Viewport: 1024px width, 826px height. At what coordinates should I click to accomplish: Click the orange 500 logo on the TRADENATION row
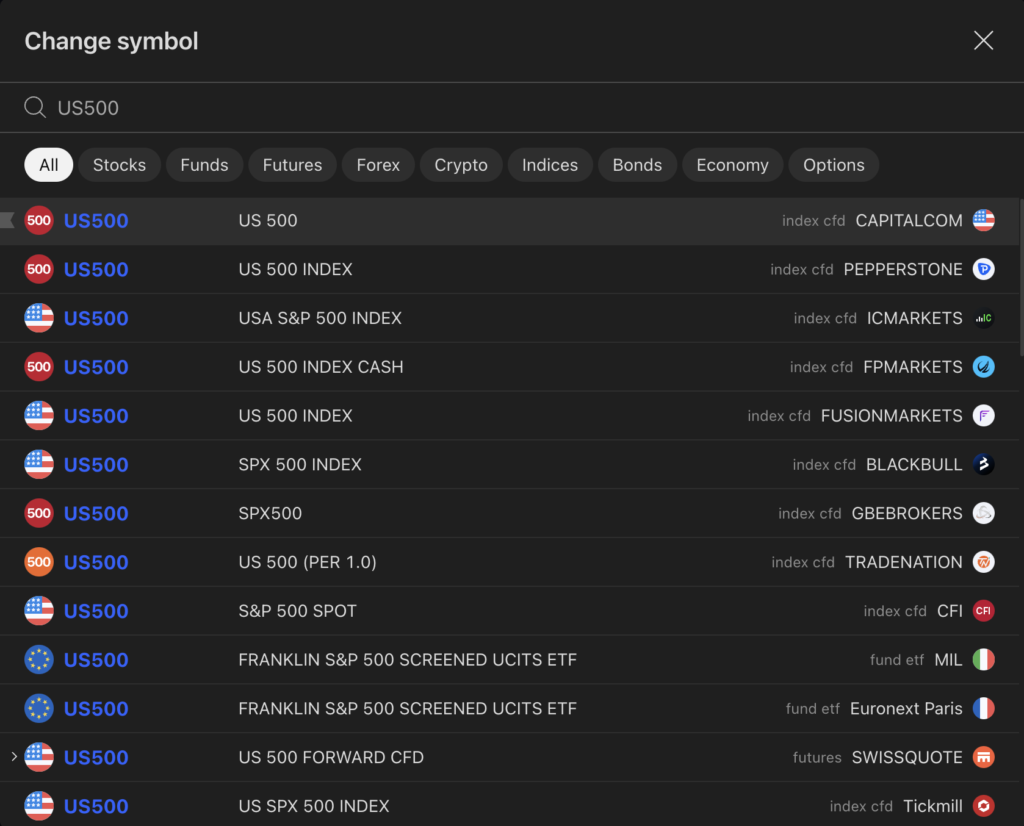click(x=39, y=562)
